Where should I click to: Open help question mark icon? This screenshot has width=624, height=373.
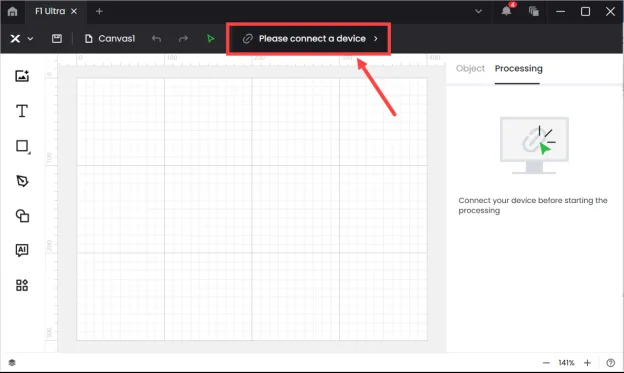tap(610, 363)
